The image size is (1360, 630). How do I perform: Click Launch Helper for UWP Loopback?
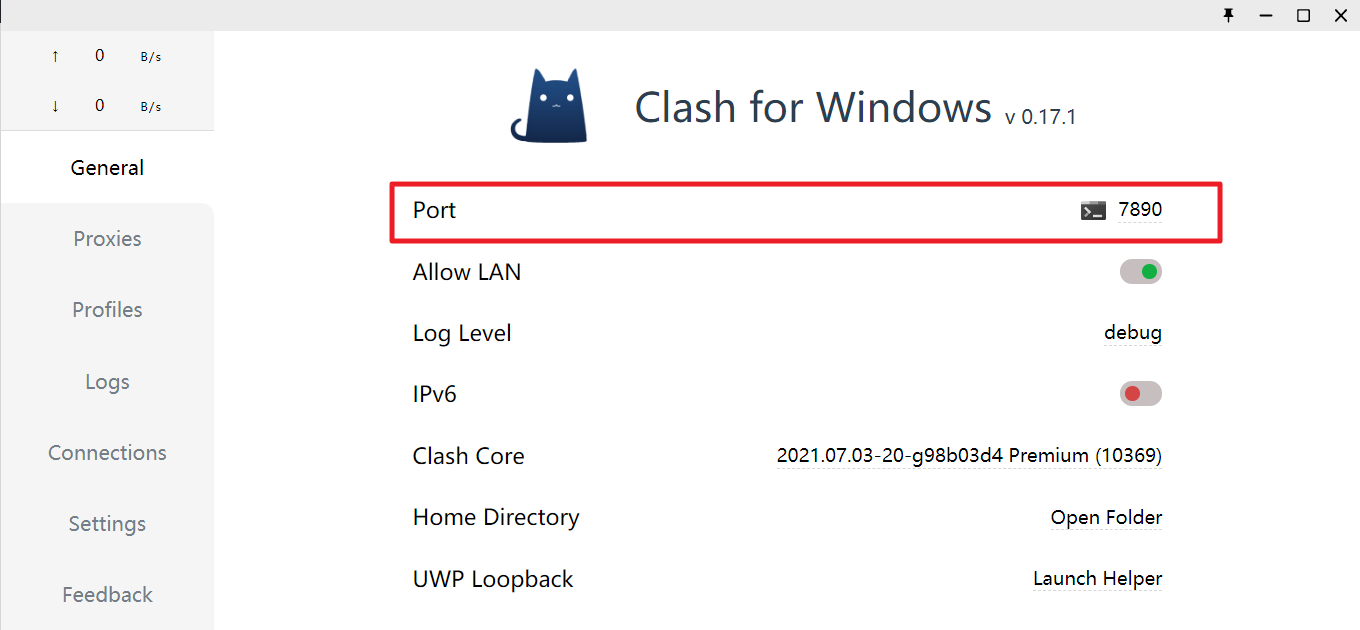[1097, 579]
